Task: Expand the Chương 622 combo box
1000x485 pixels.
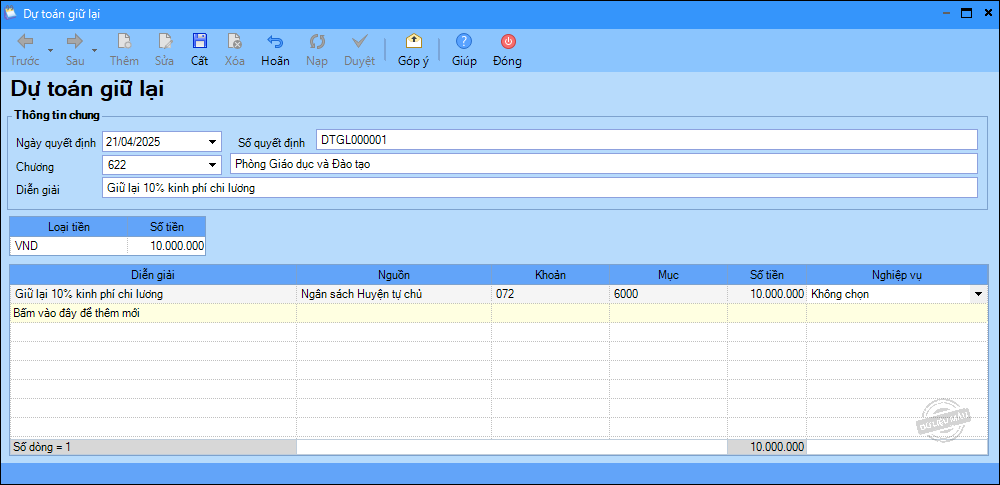Action: coord(213,165)
